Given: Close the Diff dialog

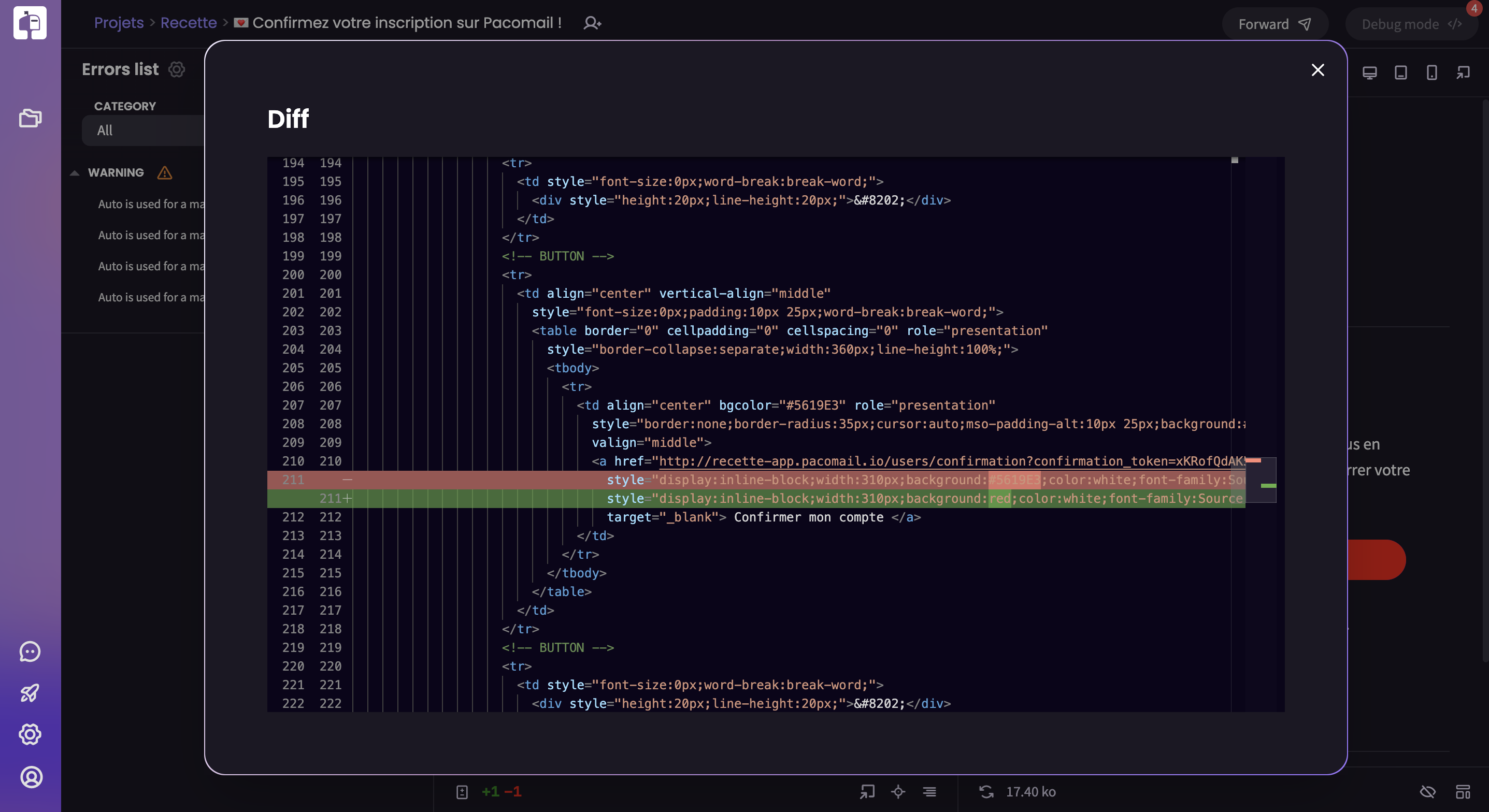Looking at the screenshot, I should tap(1318, 70).
